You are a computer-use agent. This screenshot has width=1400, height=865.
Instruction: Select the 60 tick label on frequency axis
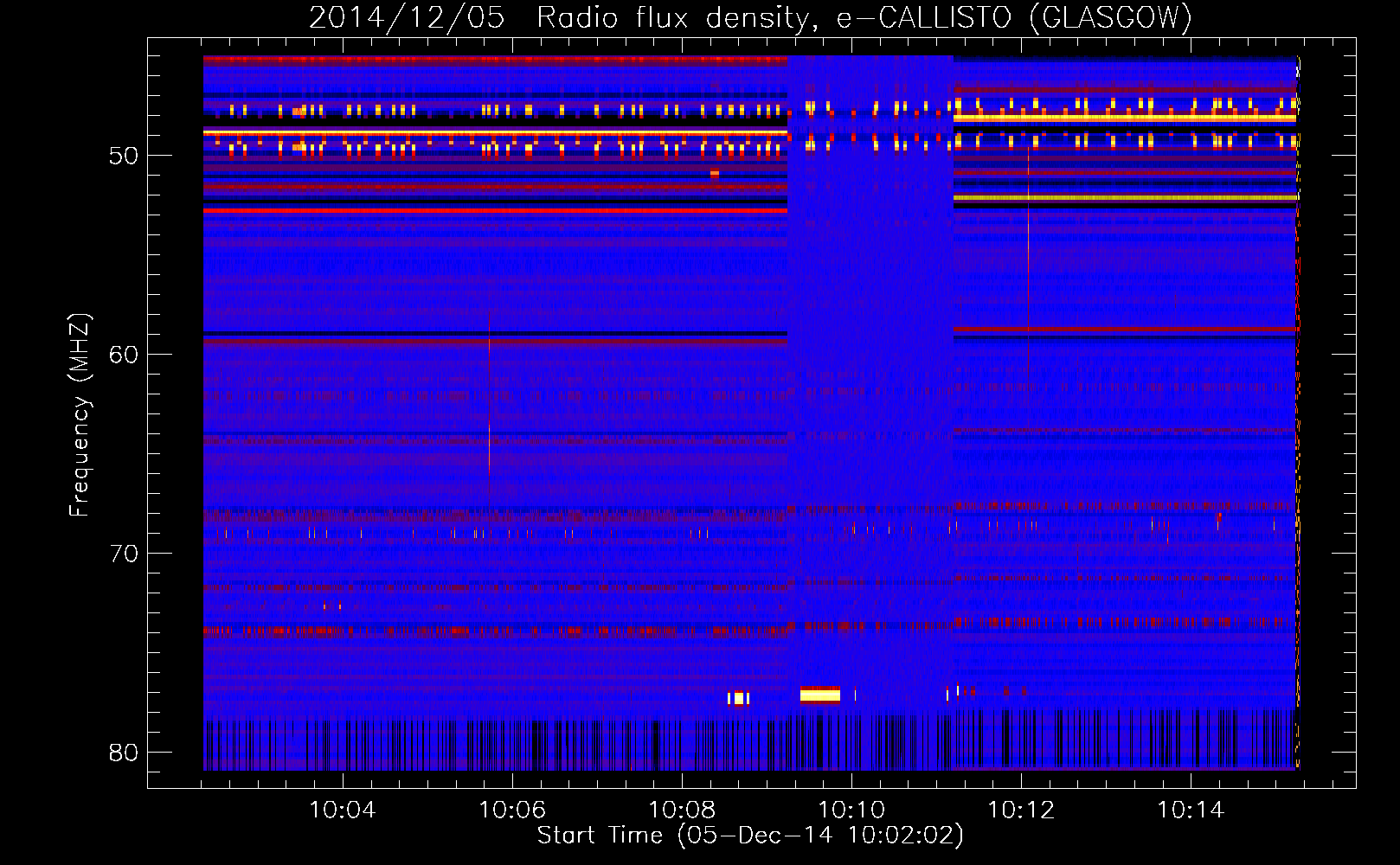coord(124,355)
